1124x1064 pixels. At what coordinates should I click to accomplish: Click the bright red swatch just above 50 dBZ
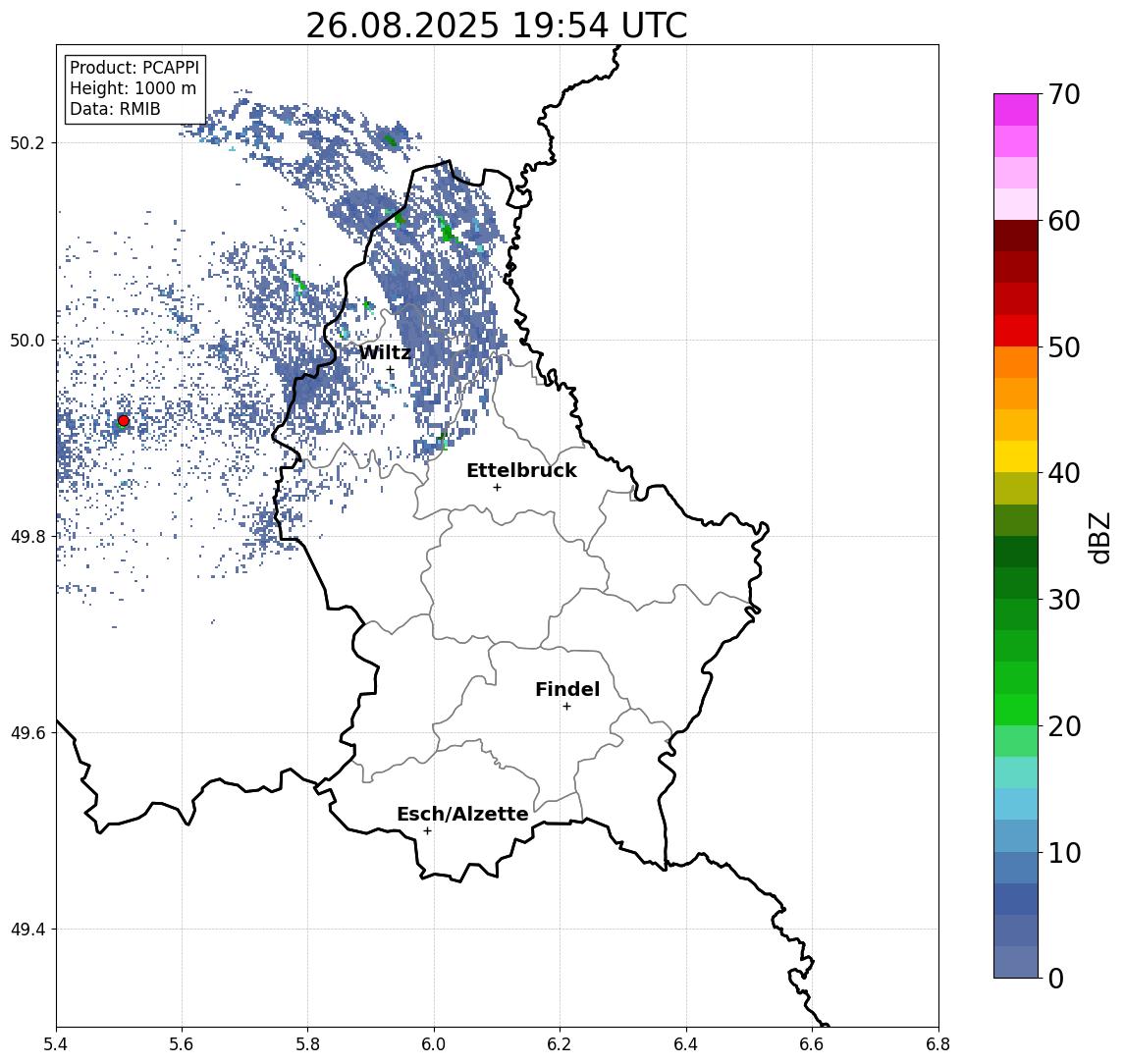pos(1016,331)
